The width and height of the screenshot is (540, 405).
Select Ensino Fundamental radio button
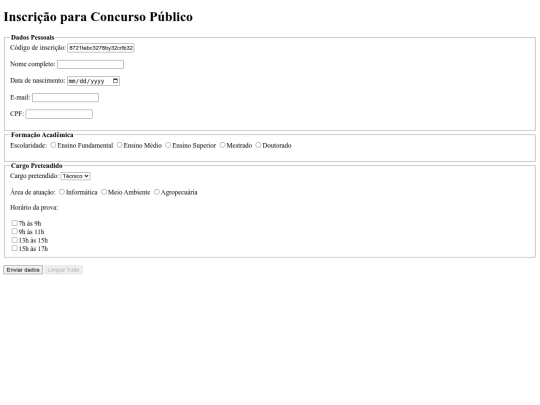pyautogui.click(x=53, y=145)
